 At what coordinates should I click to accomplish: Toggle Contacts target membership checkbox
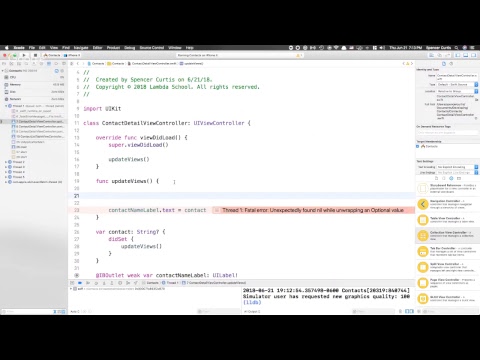[417, 146]
